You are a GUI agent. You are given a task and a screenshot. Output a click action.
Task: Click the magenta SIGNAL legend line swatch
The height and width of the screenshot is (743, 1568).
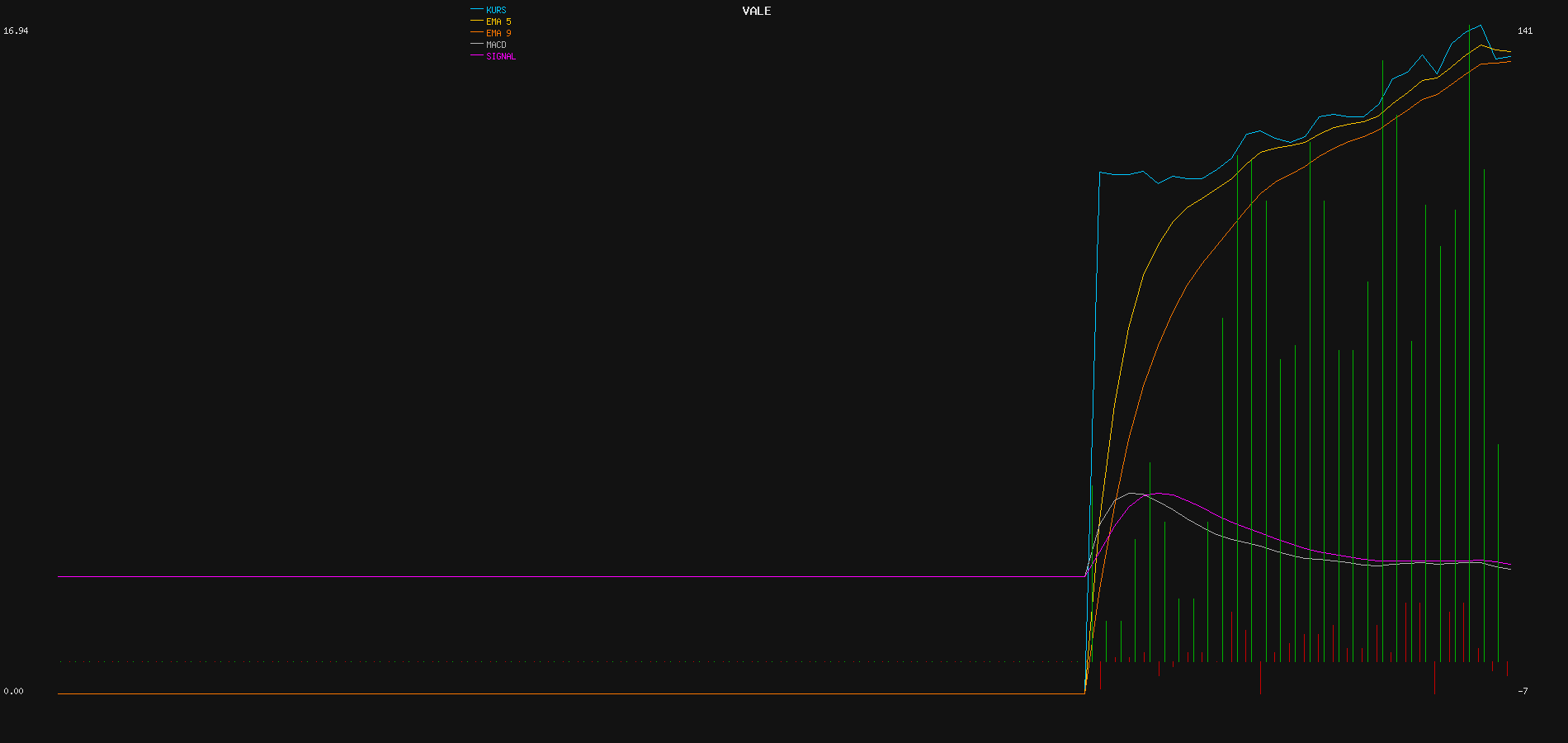pyautogui.click(x=476, y=55)
